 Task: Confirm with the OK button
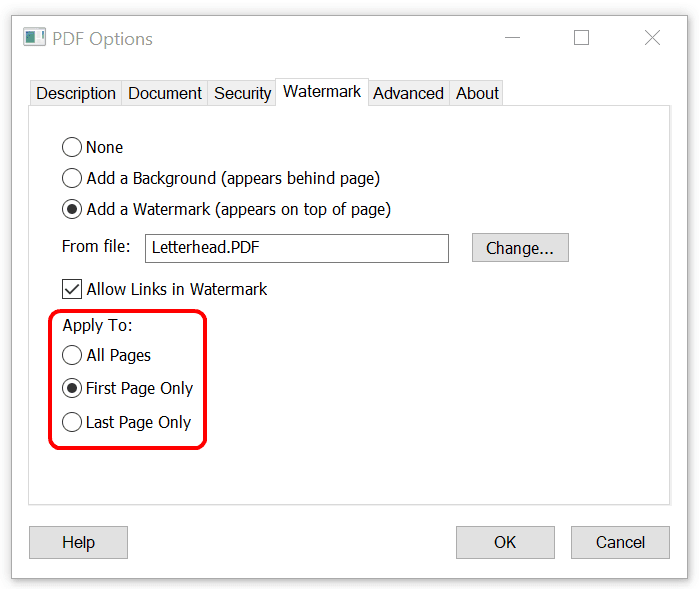(x=505, y=542)
